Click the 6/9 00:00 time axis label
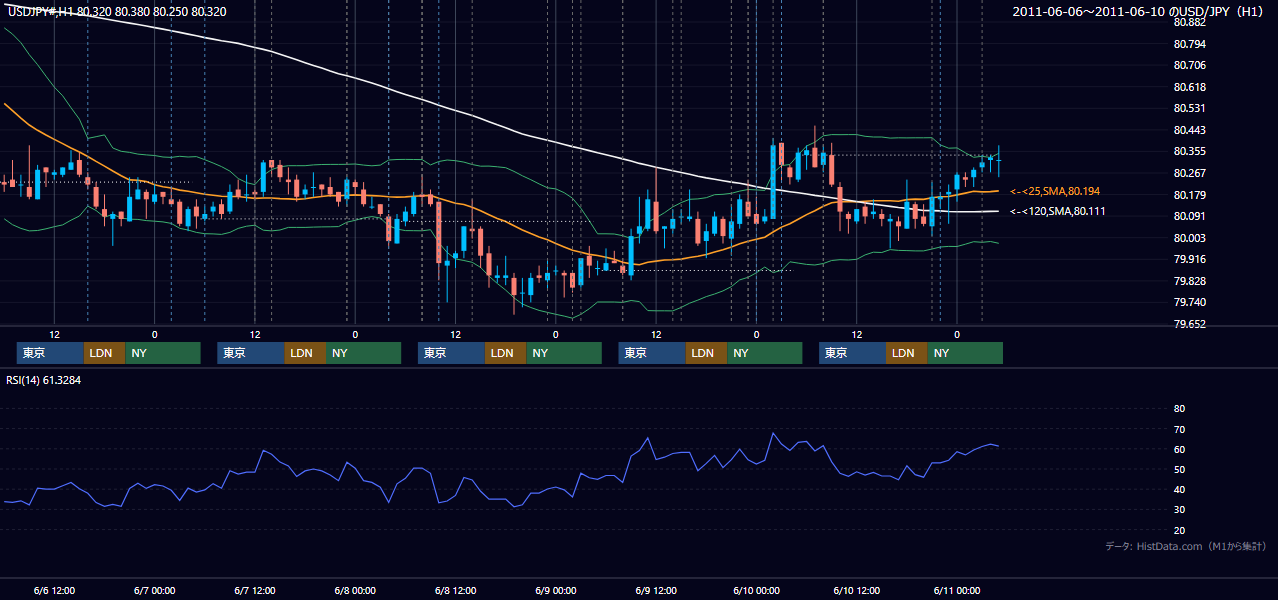Image resolution: width=1278 pixels, height=600 pixels. click(555, 590)
